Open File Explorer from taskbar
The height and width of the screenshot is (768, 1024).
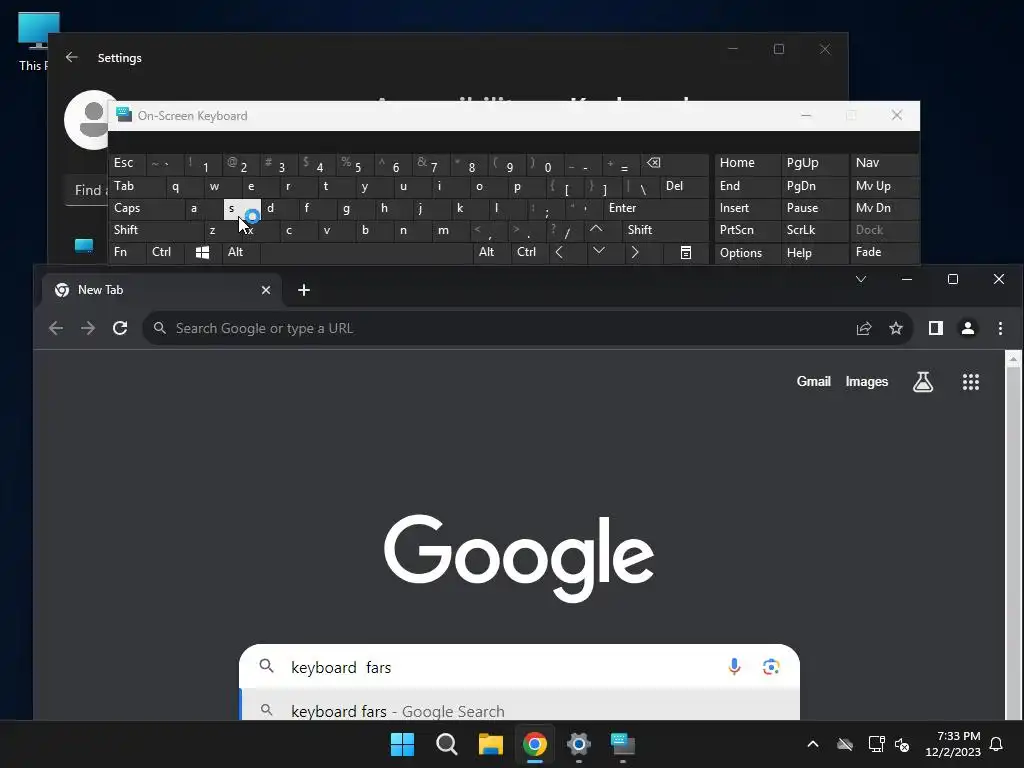click(490, 744)
